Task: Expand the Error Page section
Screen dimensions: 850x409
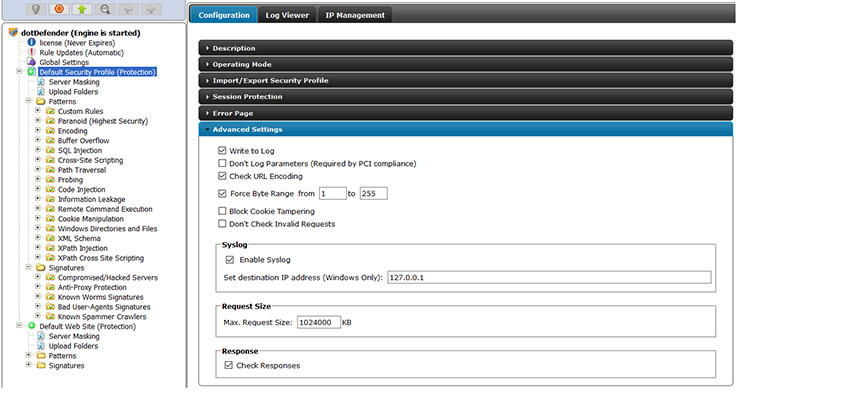Action: point(466,113)
